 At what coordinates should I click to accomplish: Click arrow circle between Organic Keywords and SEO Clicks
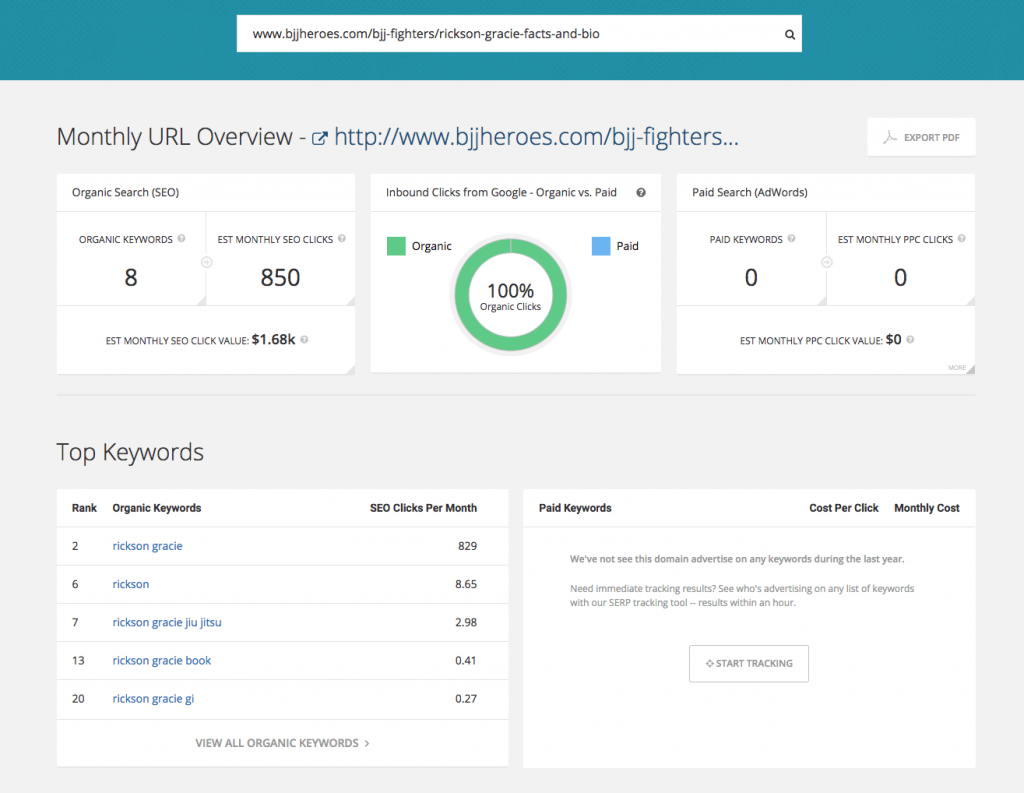click(206, 263)
